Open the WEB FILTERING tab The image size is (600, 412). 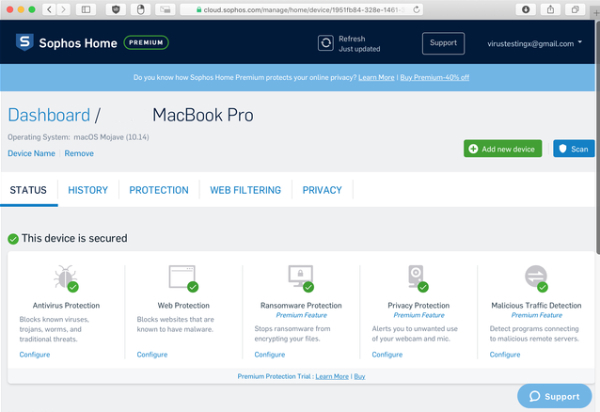245,190
